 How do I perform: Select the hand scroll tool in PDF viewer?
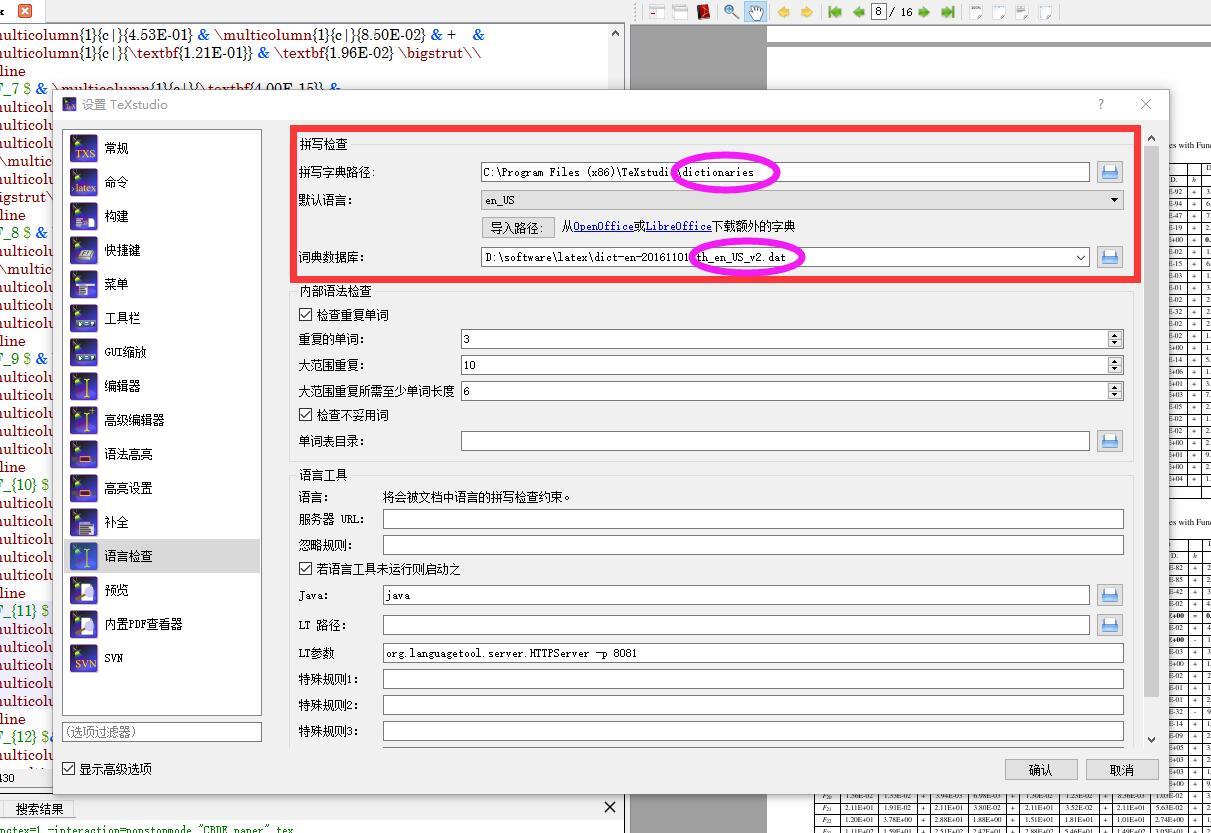[756, 12]
